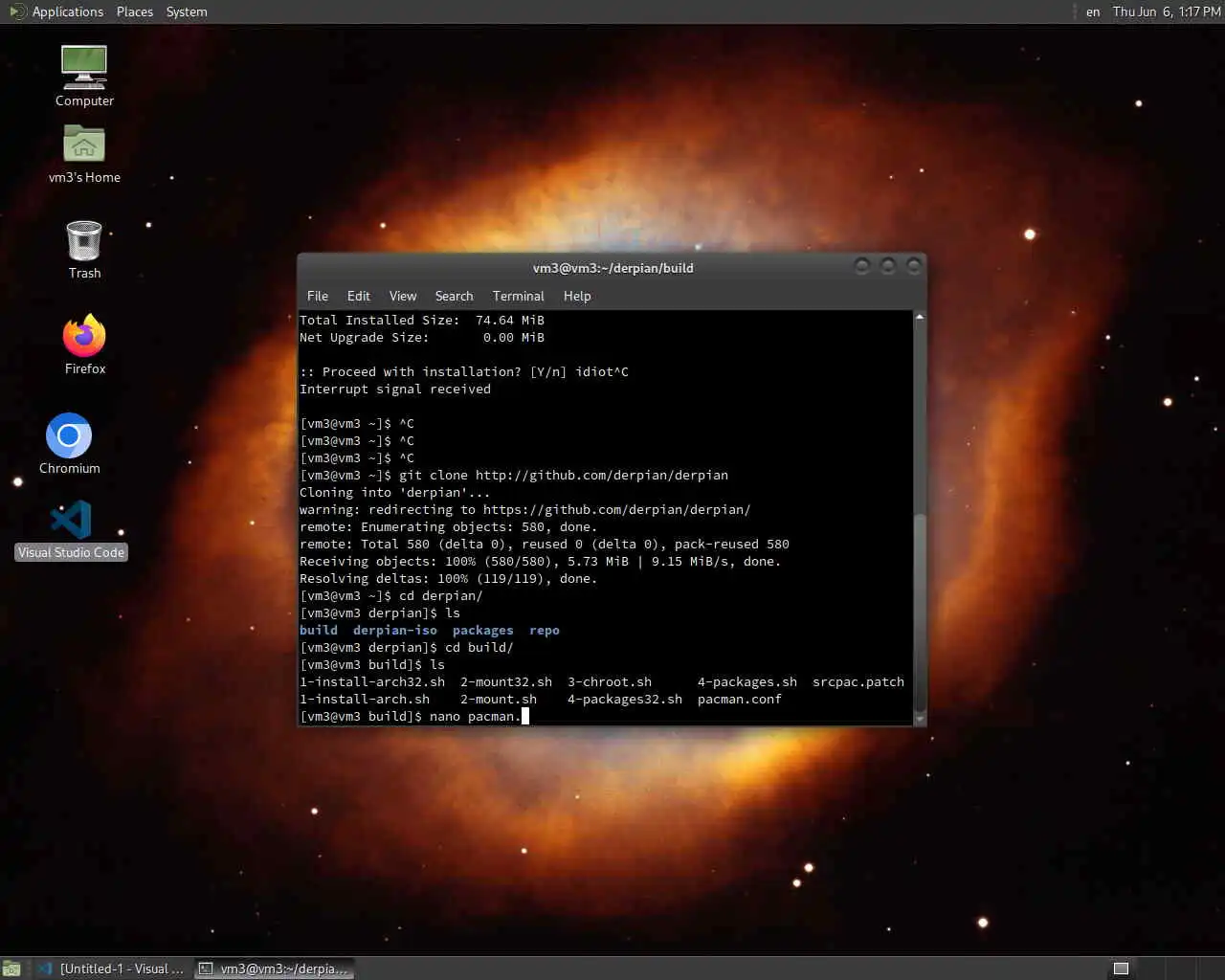The height and width of the screenshot is (980, 1225).
Task: Click the '4-packages.sh' filename in terminal
Action: coord(747,682)
